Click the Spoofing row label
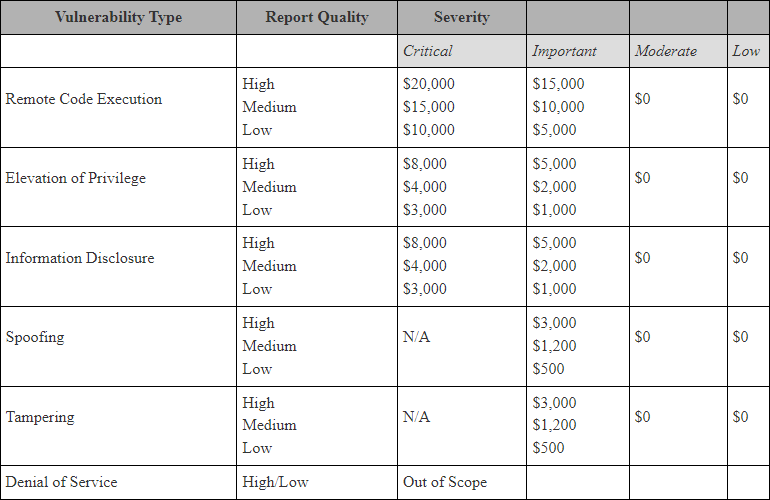Image resolution: width=770 pixels, height=500 pixels. coord(34,337)
